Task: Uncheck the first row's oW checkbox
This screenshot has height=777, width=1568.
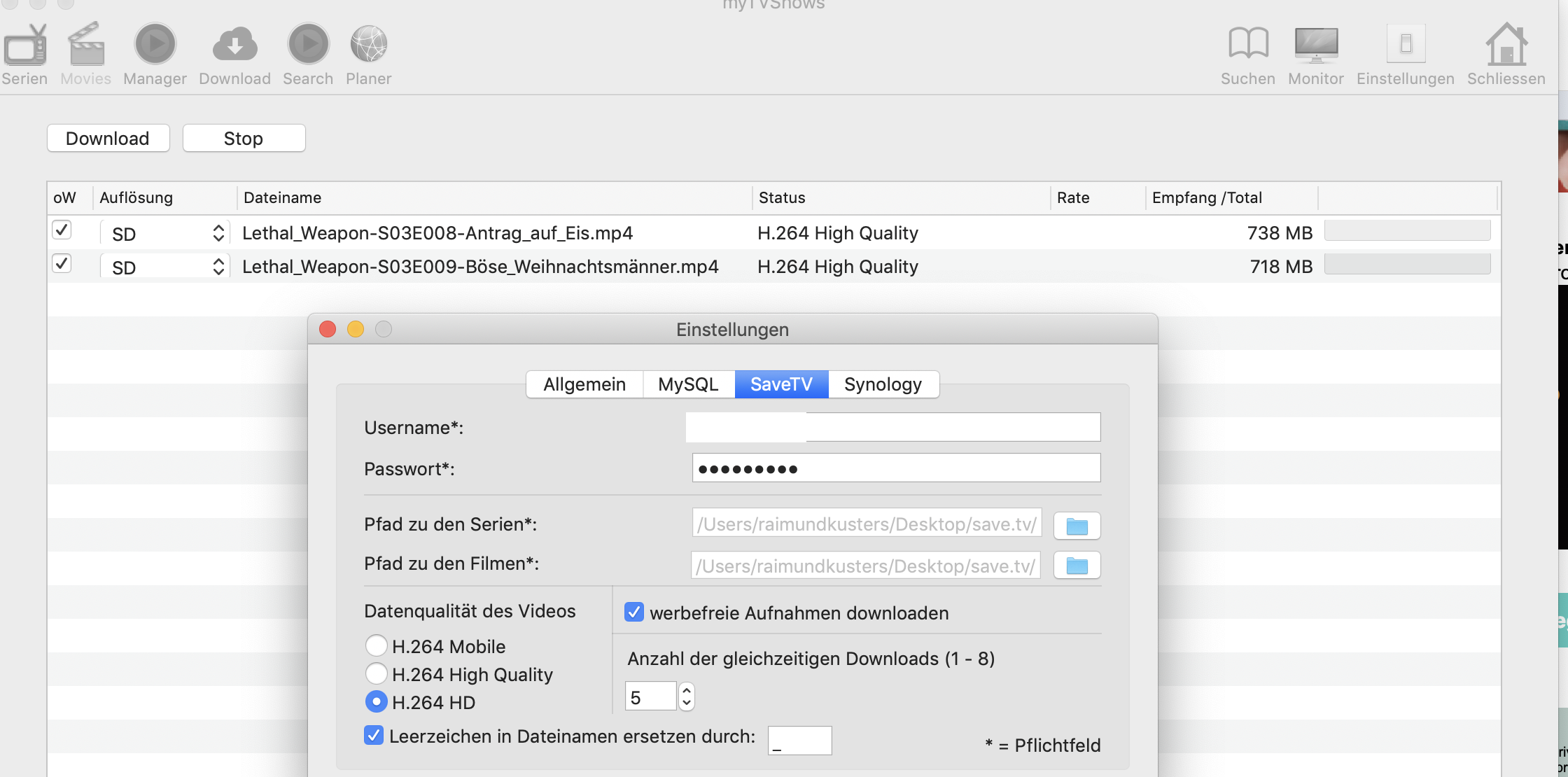Action: [x=60, y=230]
